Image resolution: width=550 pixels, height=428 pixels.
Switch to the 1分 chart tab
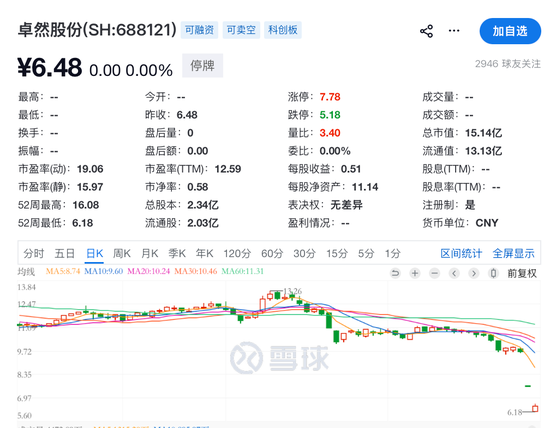[x=392, y=253]
